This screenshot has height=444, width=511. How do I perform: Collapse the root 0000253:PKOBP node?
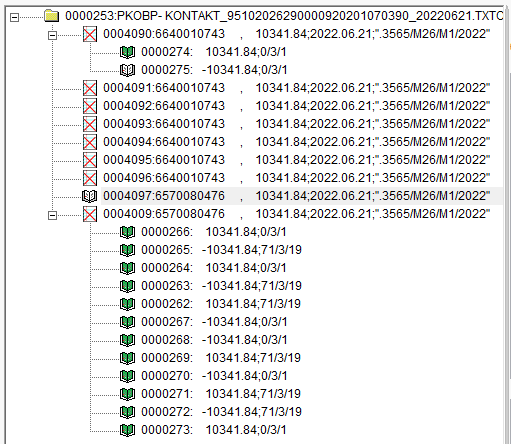pos(14,17)
